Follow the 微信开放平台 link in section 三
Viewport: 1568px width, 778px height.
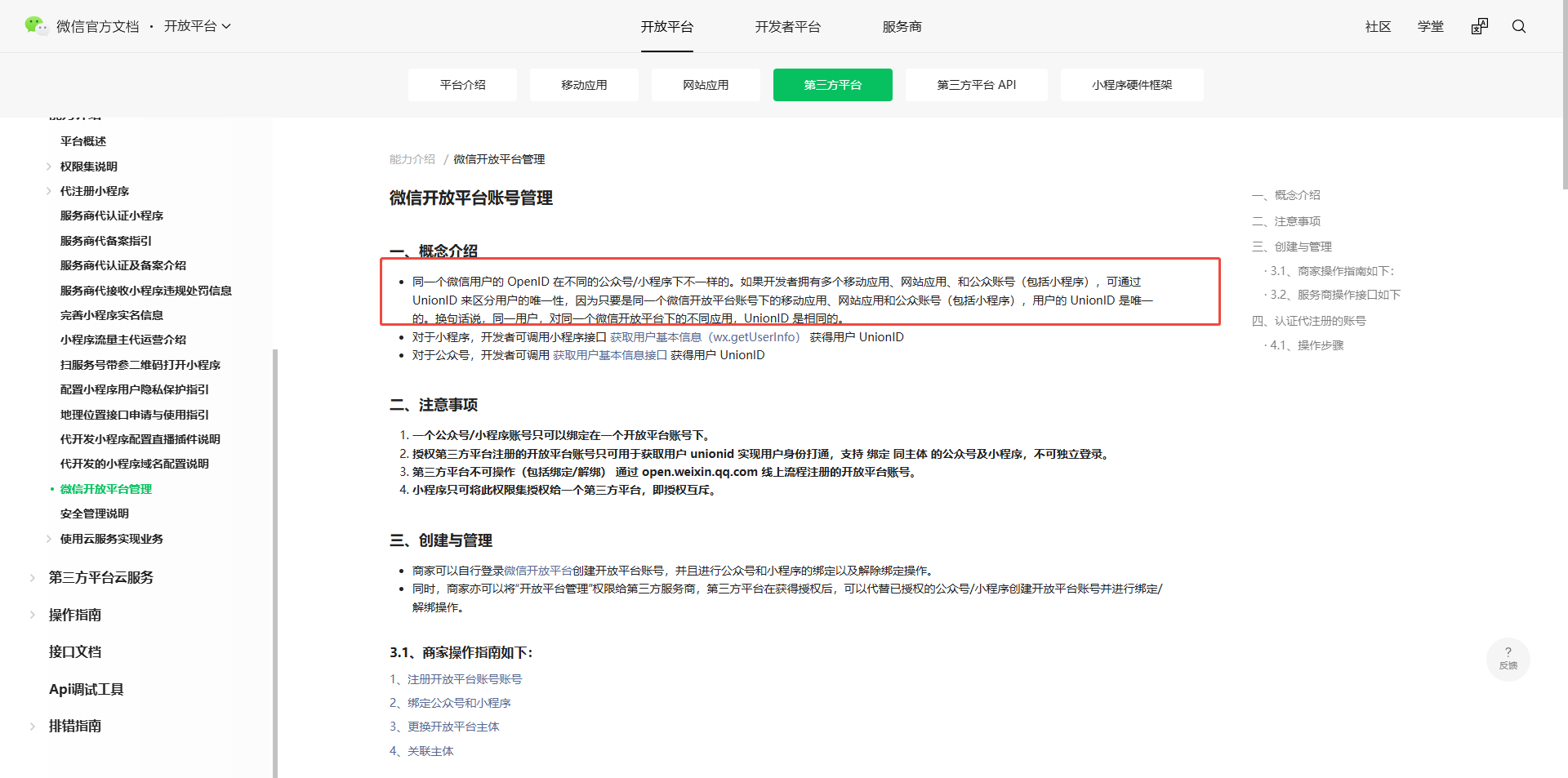coord(538,571)
